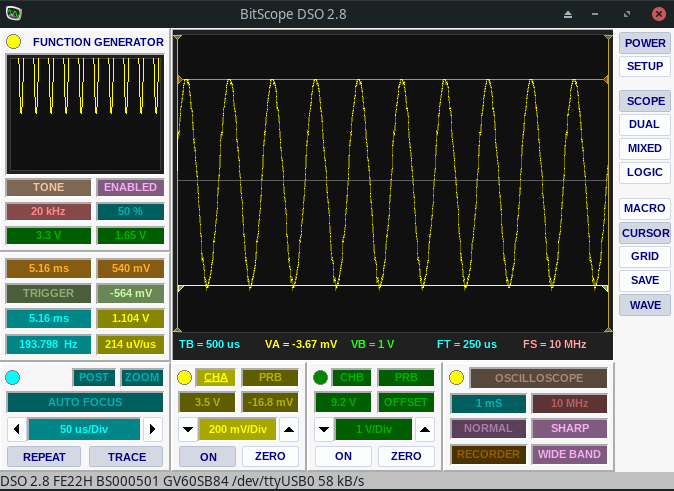Screen dimensions: 674x491
Task: Click the TRIGGER button
Action: [x=49, y=293]
